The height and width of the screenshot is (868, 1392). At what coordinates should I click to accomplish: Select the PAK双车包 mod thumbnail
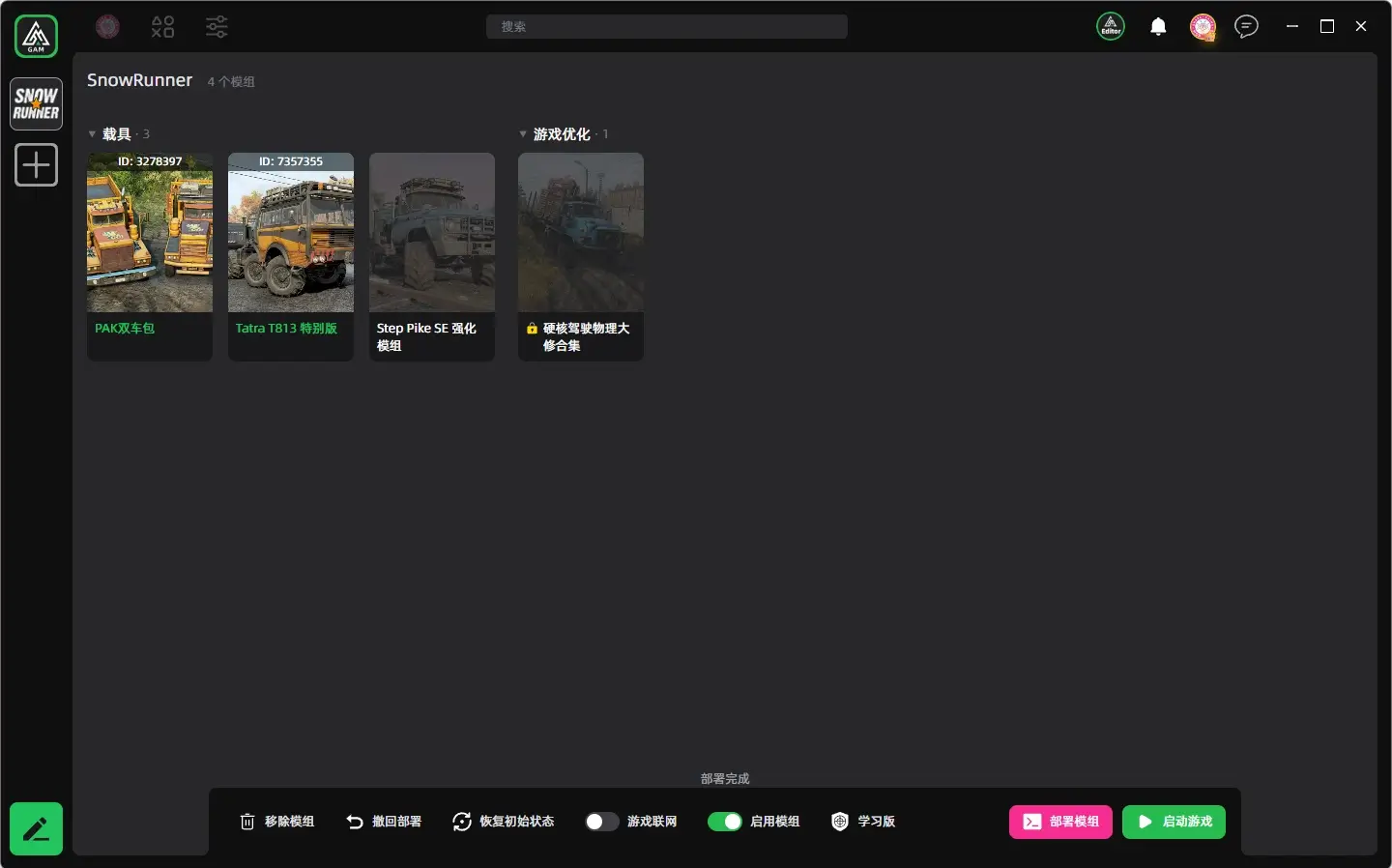tap(150, 233)
